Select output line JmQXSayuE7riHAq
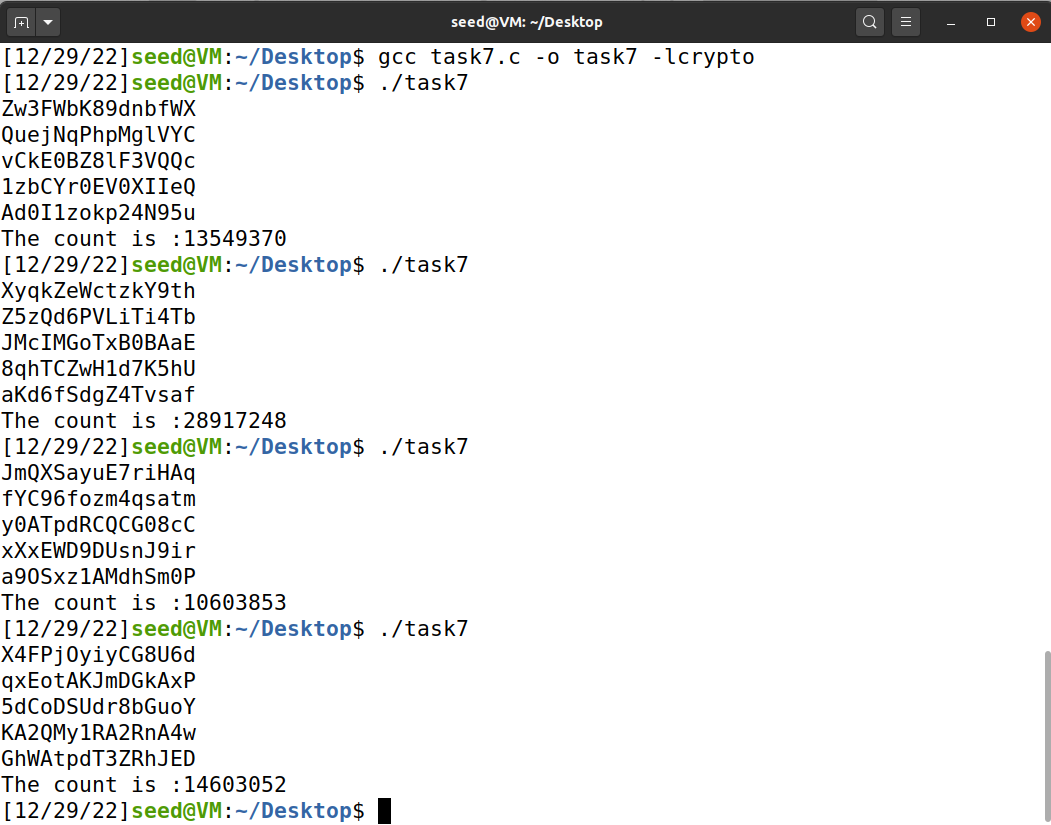 99,473
